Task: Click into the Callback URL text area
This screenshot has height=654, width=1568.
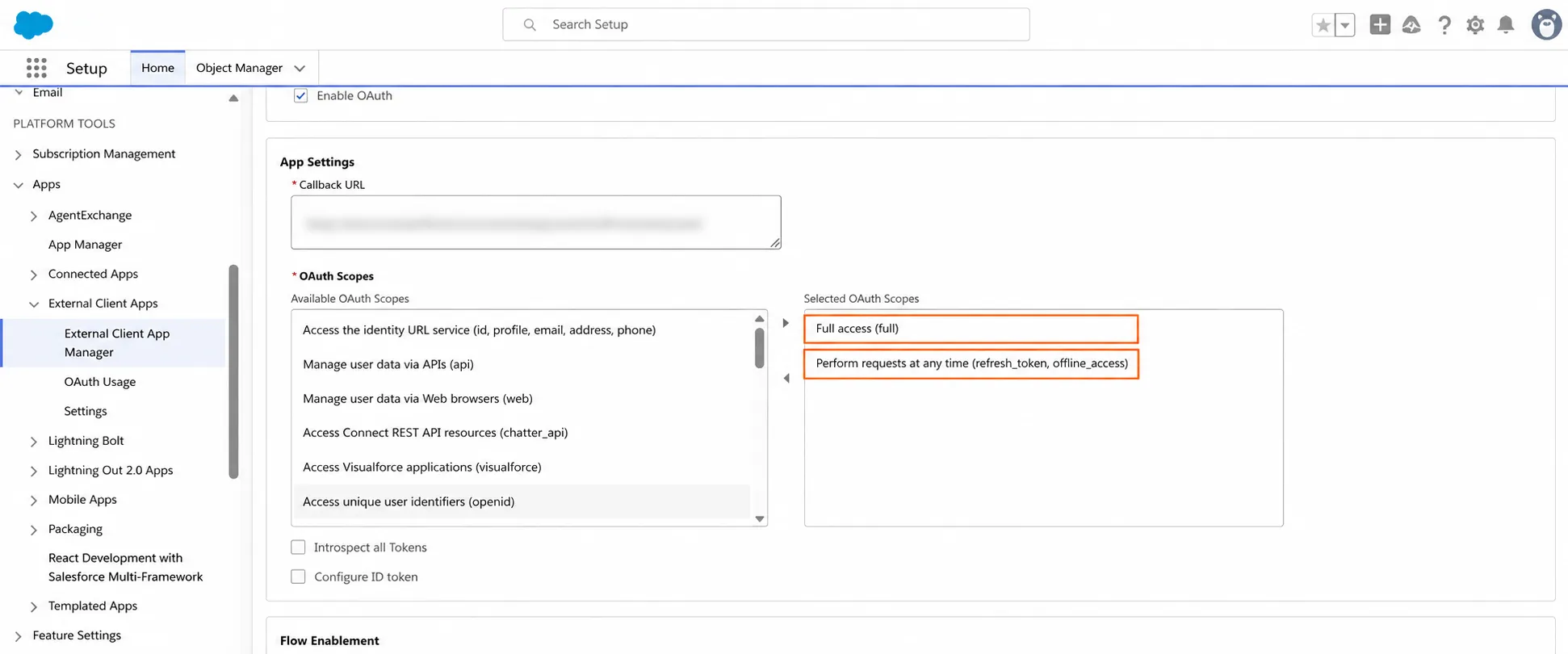Action: click(x=535, y=222)
